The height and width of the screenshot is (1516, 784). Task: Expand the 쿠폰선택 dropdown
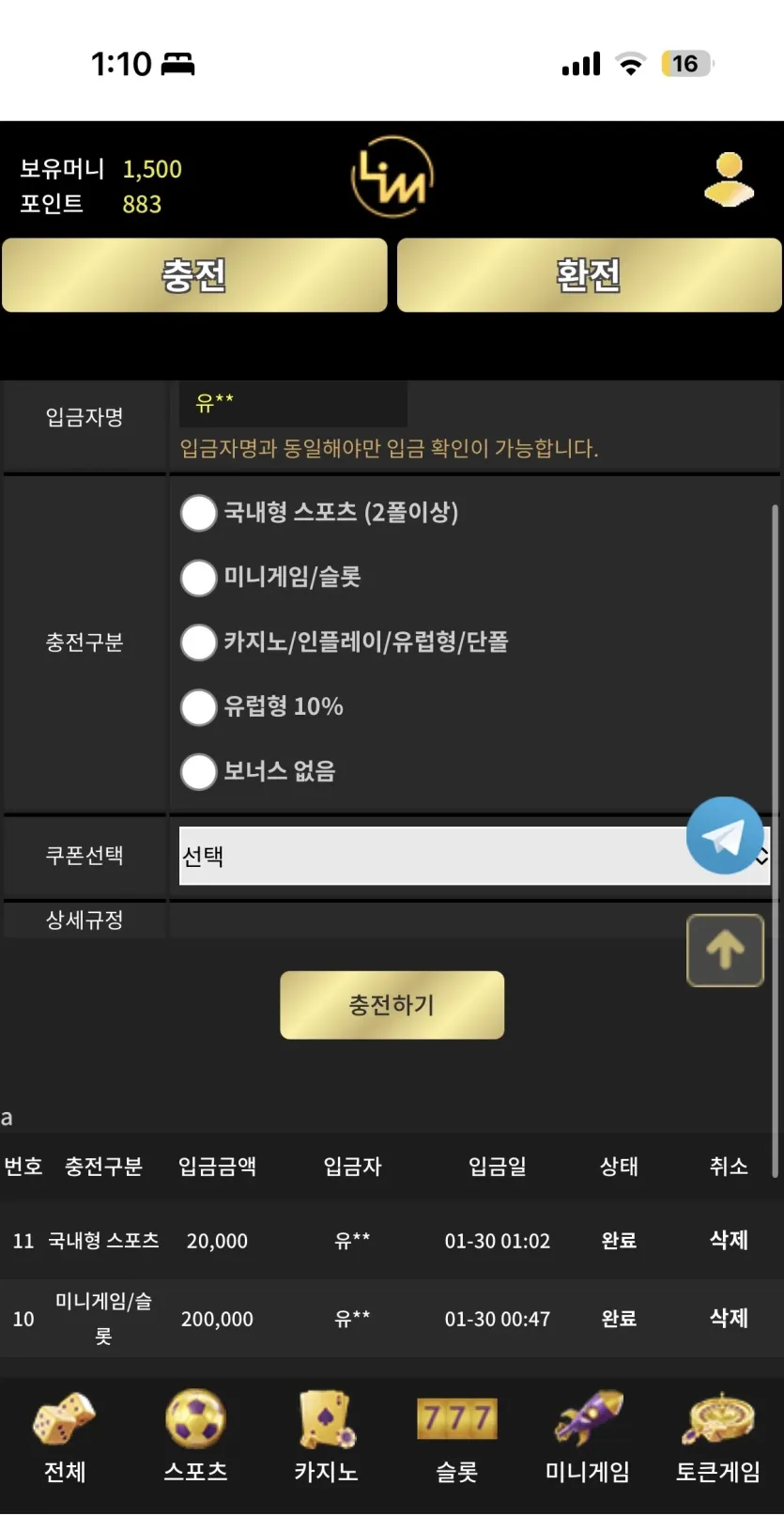(474, 856)
